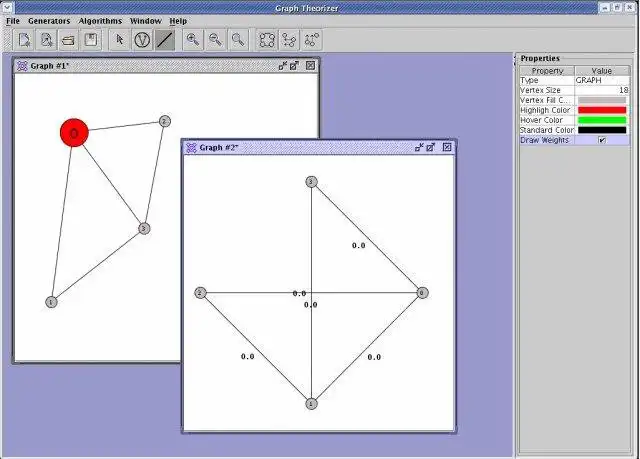Viewport: 640px width, 459px height.
Task: Open the Window menu
Action: pyautogui.click(x=146, y=21)
